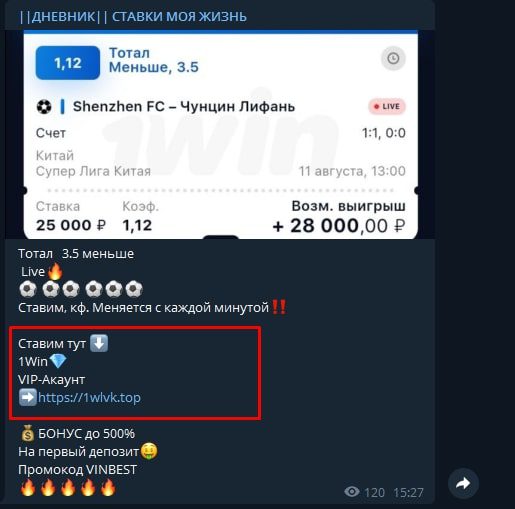
Task: Open the https://1wlvk.top link
Action: pos(89,398)
